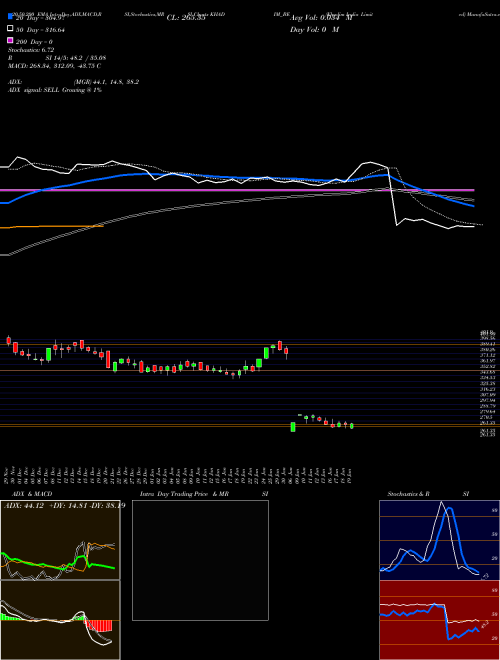The height and width of the screenshot is (660, 500).
Task: Open the MACD histogram chart panel
Action: [60, 620]
